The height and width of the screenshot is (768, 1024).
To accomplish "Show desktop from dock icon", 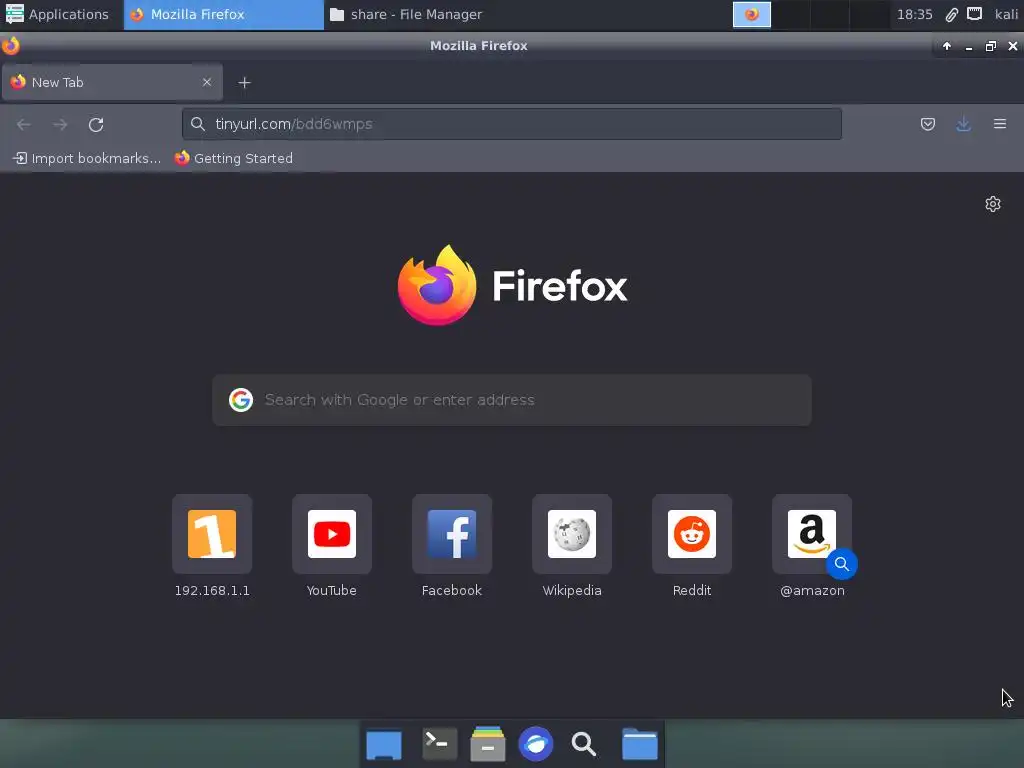I will (384, 744).
